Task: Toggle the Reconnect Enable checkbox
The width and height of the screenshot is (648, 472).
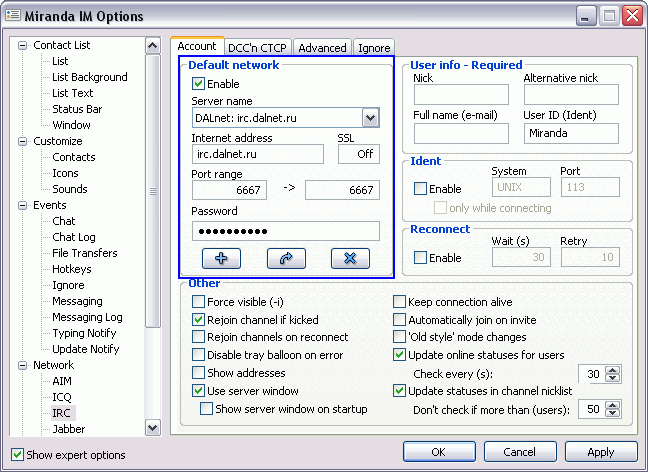Action: coord(420,257)
